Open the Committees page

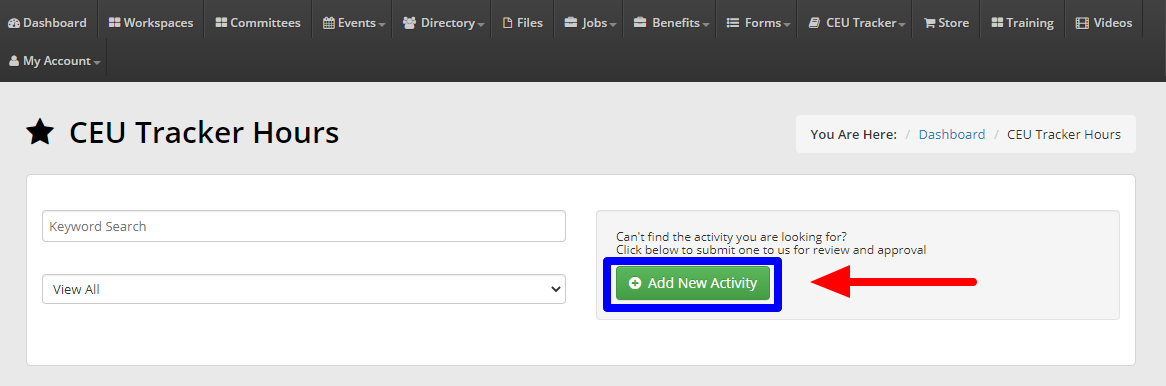point(258,23)
